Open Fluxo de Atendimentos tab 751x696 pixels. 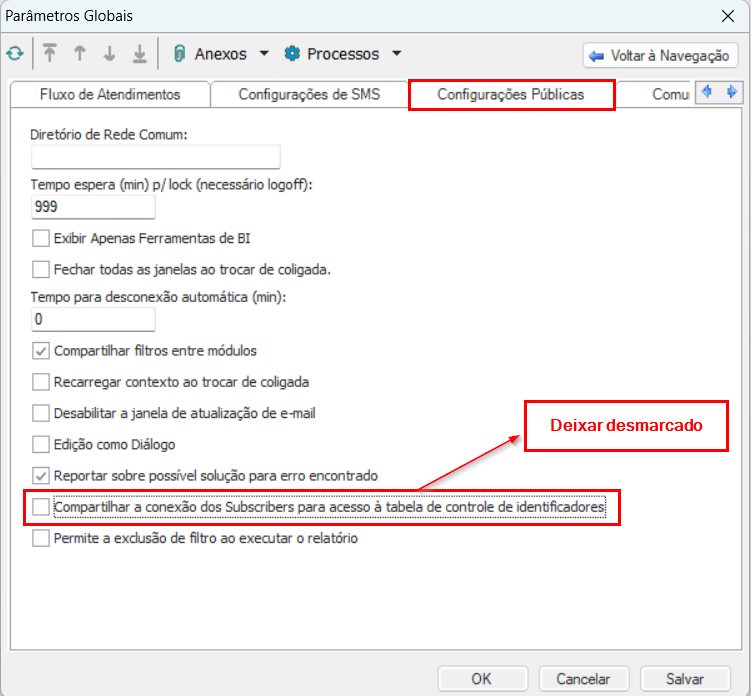pyautogui.click(x=110, y=94)
